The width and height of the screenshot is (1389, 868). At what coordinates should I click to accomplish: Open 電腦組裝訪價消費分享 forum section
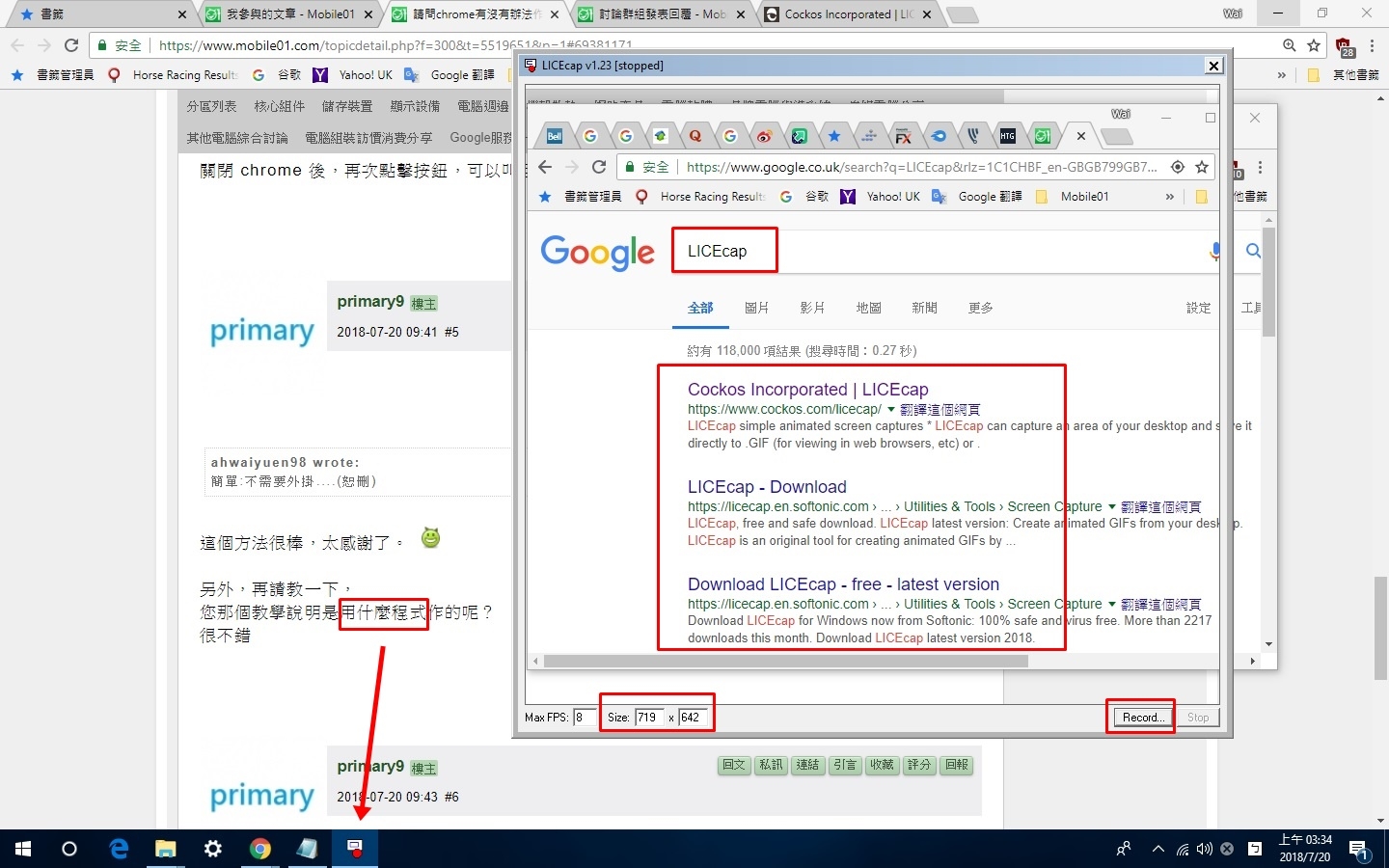pos(368,138)
